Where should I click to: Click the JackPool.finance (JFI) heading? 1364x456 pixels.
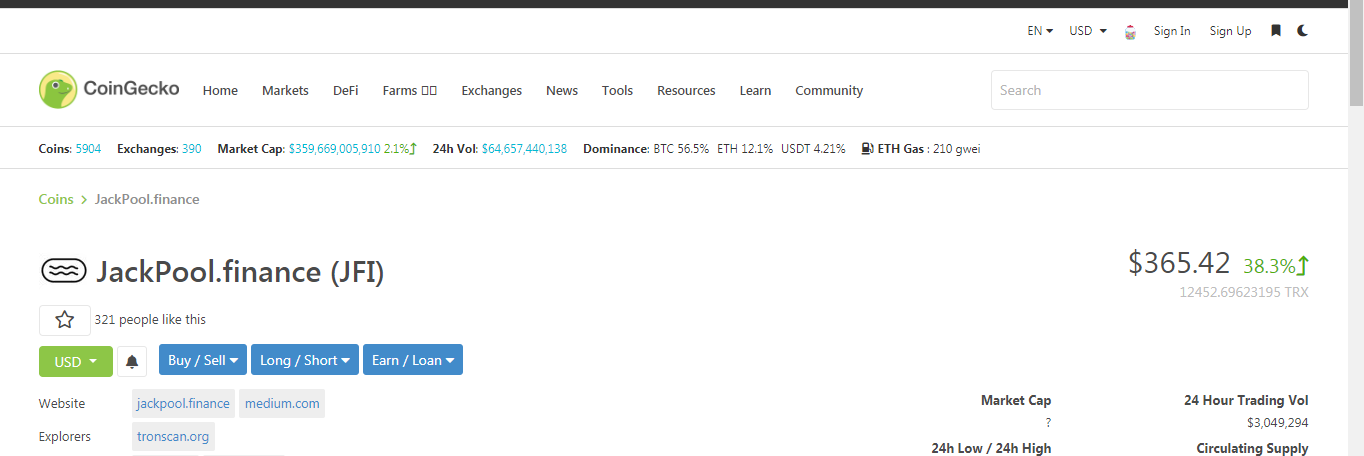pyautogui.click(x=240, y=272)
